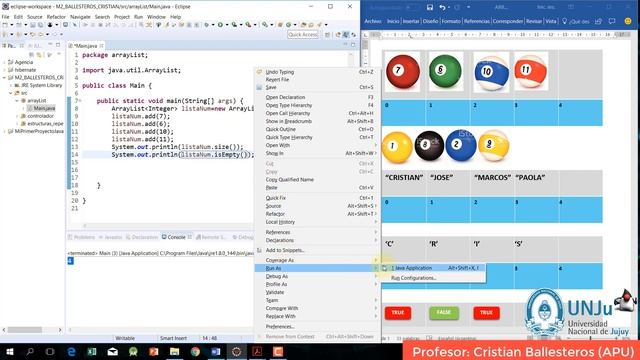Open the dropdown arrow next to the New icon
The width and height of the screenshot is (640, 360).
coord(11,25)
